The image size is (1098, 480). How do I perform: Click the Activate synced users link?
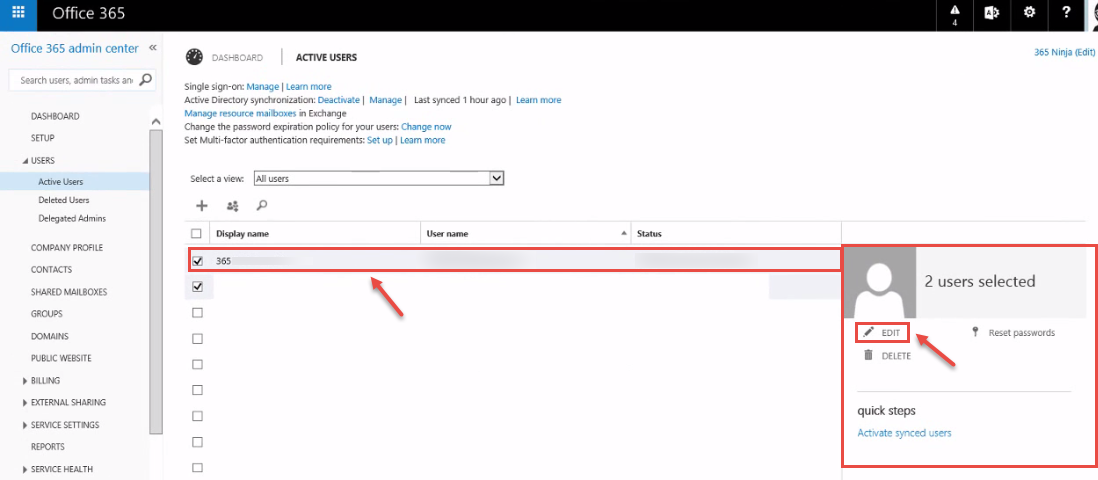[x=904, y=432]
